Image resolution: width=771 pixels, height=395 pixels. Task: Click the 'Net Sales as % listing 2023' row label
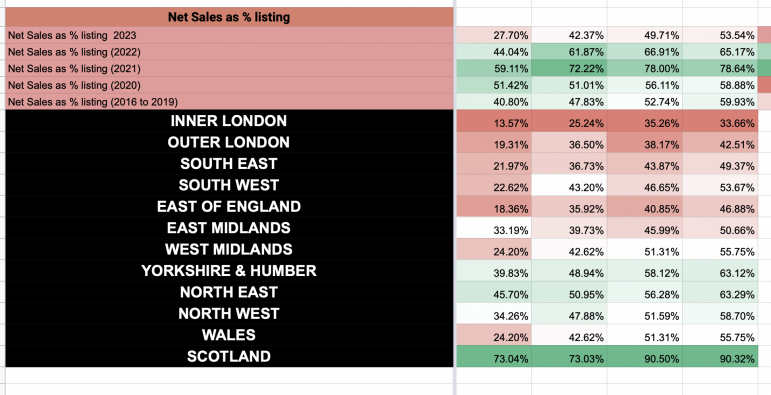tap(229, 35)
